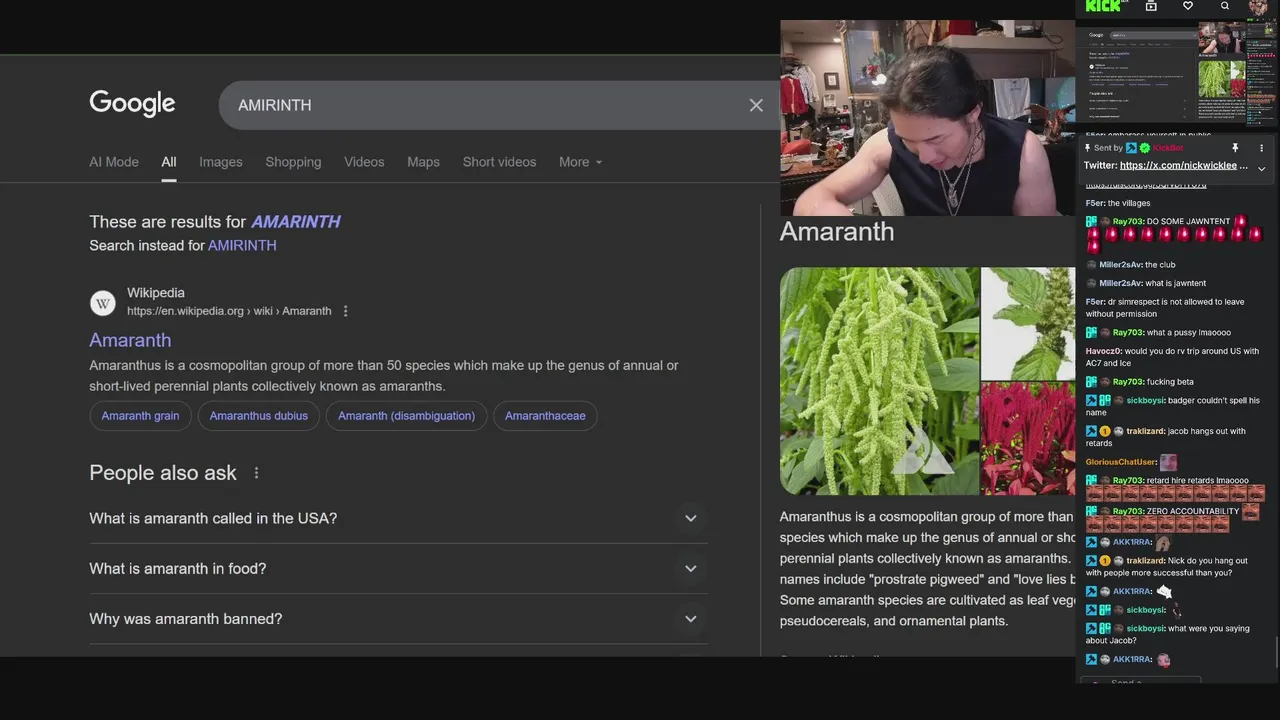Screen dimensions: 1280x720
Task: Select the Amaranth grain chip
Action: [x=140, y=416]
